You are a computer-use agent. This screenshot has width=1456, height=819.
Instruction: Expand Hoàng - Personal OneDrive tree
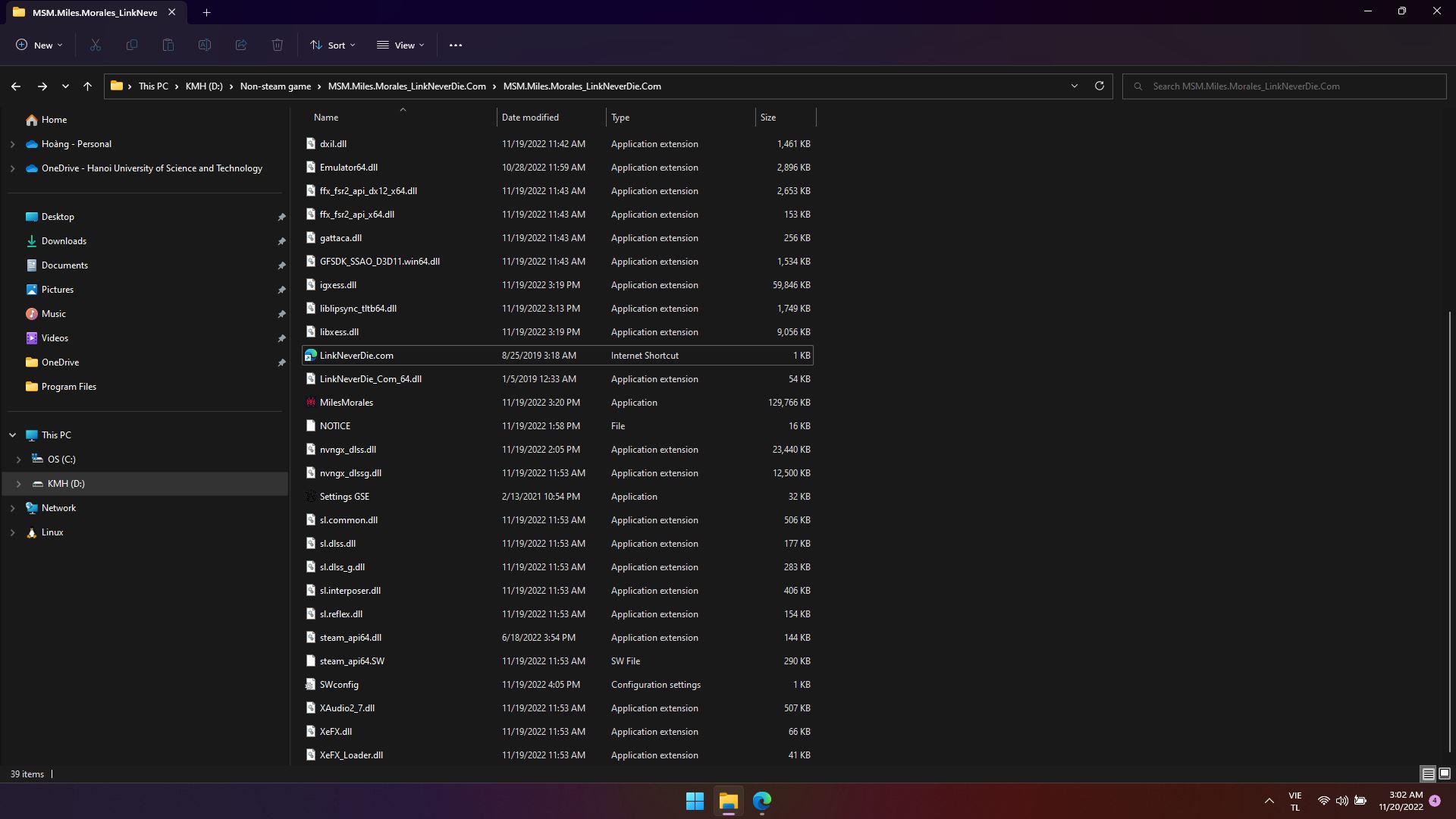(12, 144)
